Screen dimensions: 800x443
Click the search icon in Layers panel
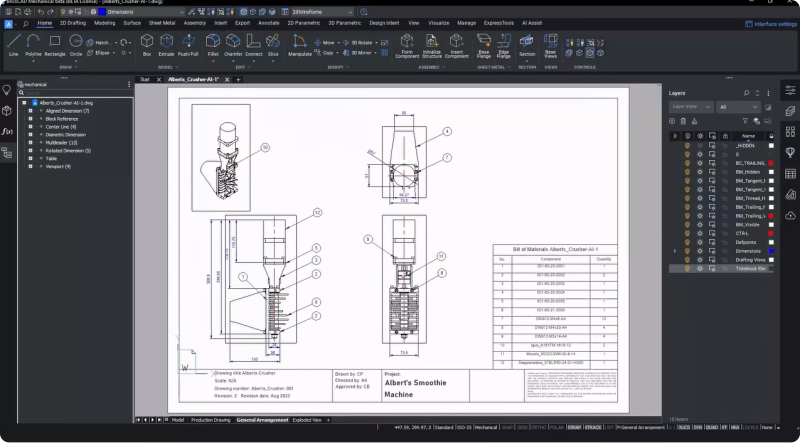pyautogui.click(x=746, y=93)
